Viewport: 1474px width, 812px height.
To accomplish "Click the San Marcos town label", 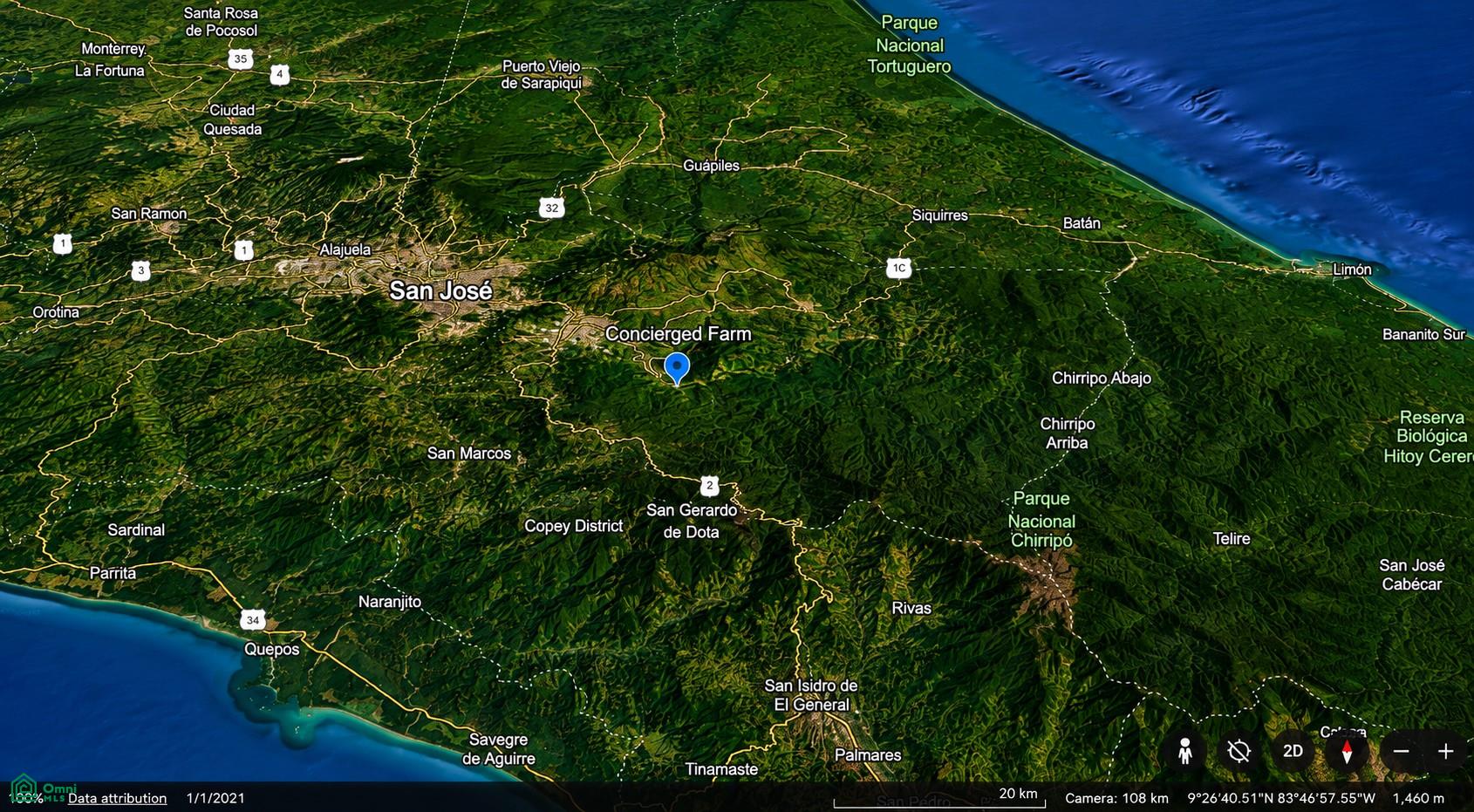I will (x=469, y=454).
